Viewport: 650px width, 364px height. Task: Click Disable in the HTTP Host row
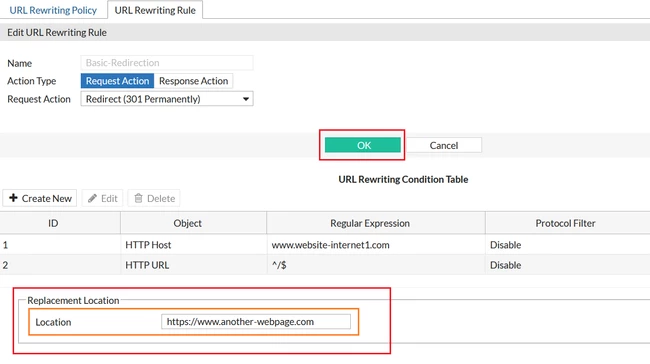coord(505,245)
